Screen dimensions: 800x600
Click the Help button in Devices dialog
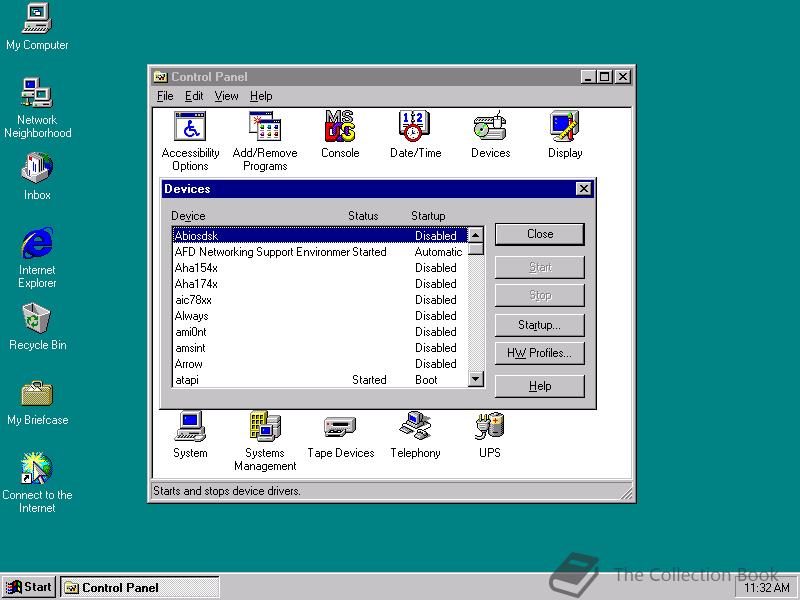coord(540,386)
